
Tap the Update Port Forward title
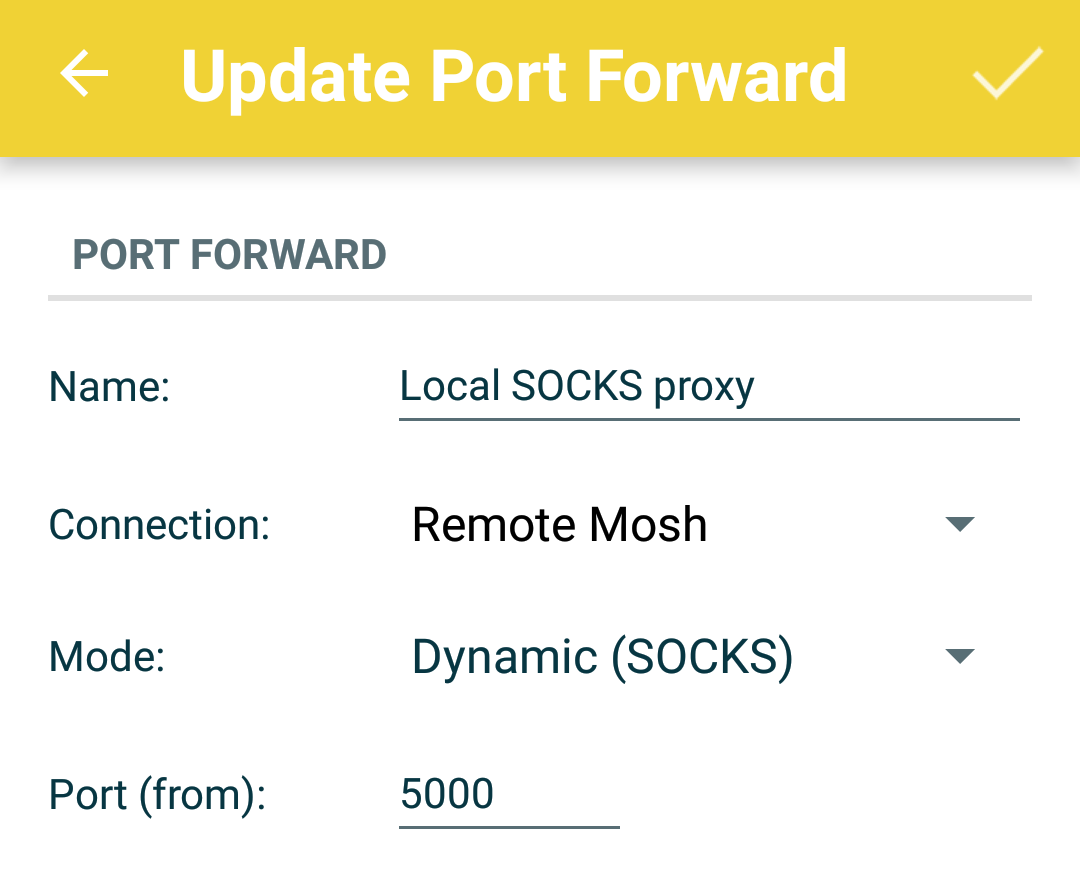tap(513, 76)
